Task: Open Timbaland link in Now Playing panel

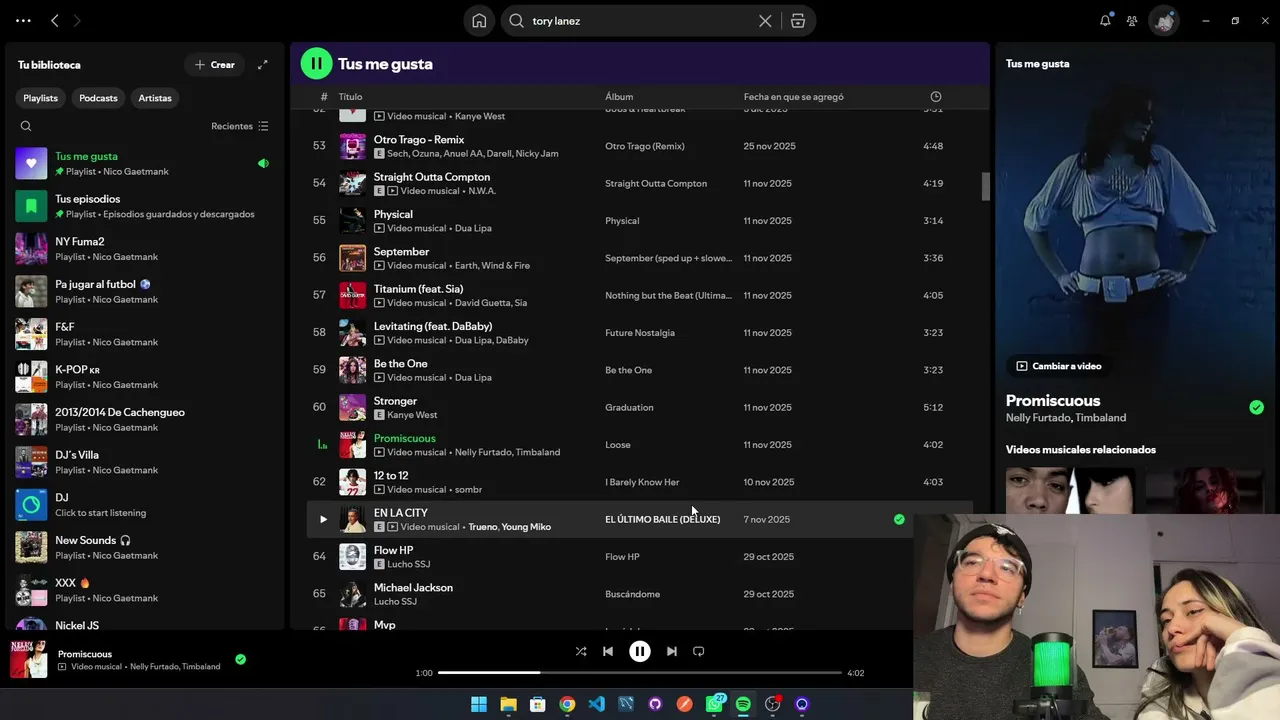Action: 1100,418
